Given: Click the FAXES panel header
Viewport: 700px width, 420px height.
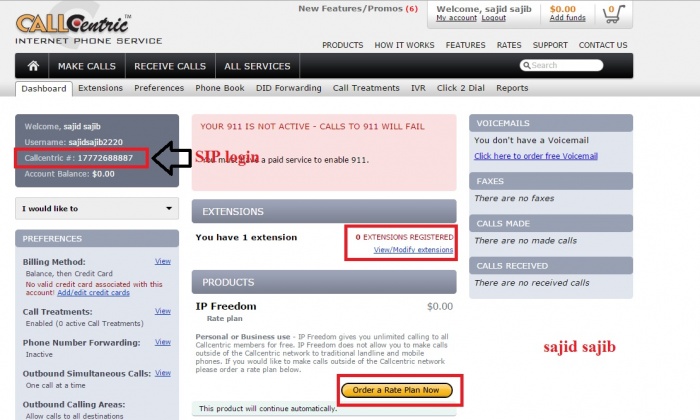Looking at the screenshot, I should (551, 181).
